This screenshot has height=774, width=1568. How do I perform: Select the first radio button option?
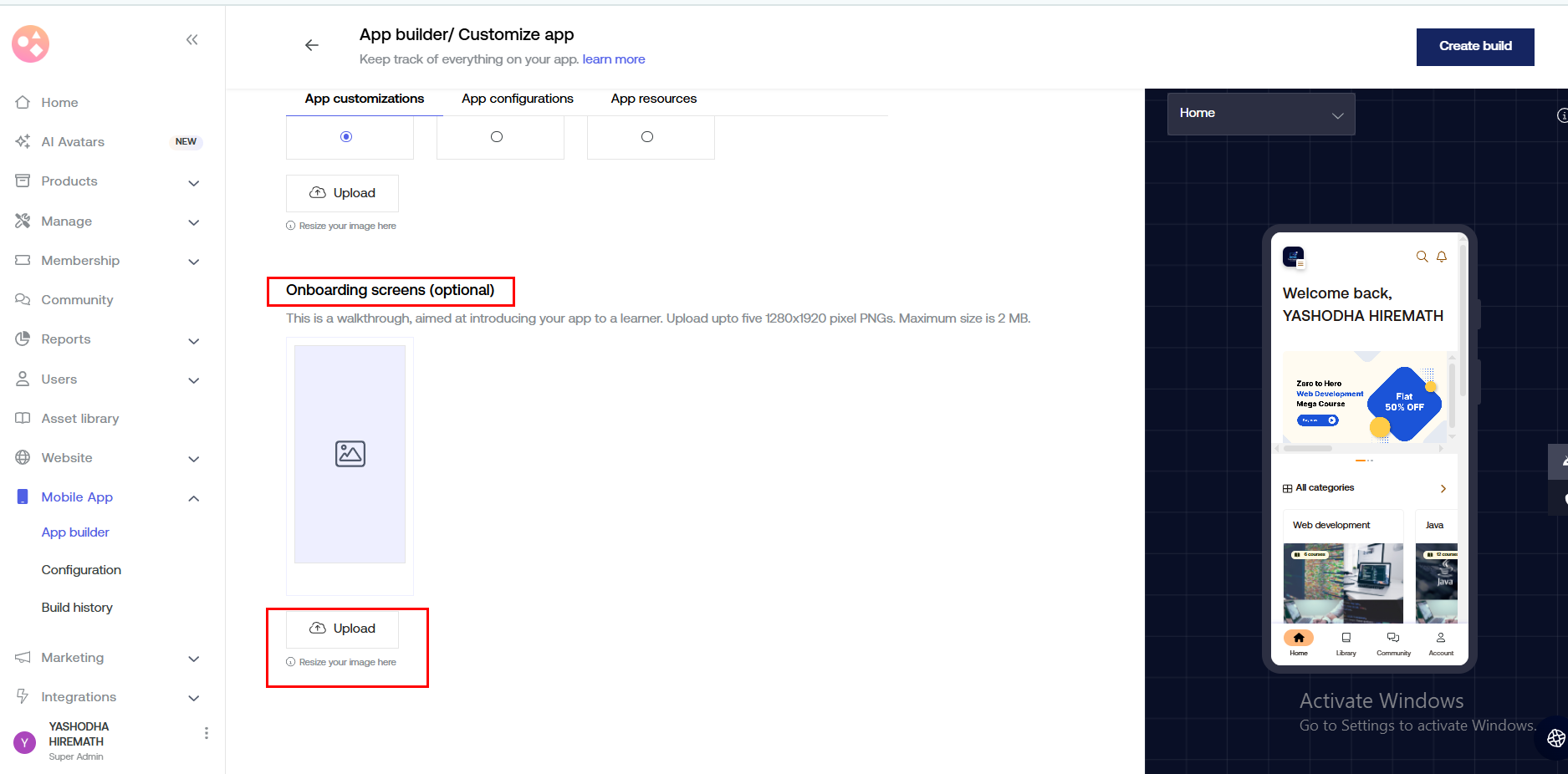(346, 136)
